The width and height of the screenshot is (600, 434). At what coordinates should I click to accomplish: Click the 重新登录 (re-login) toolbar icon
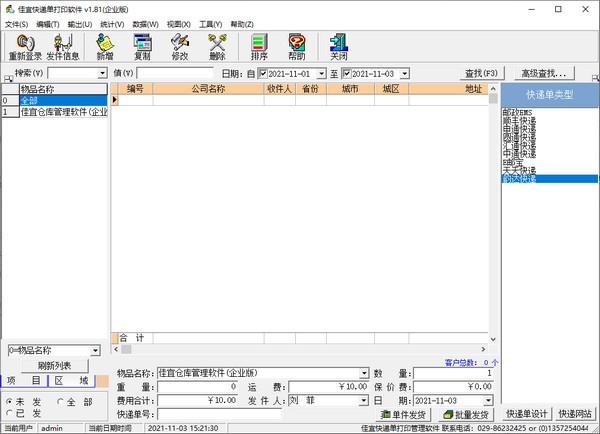tap(24, 47)
